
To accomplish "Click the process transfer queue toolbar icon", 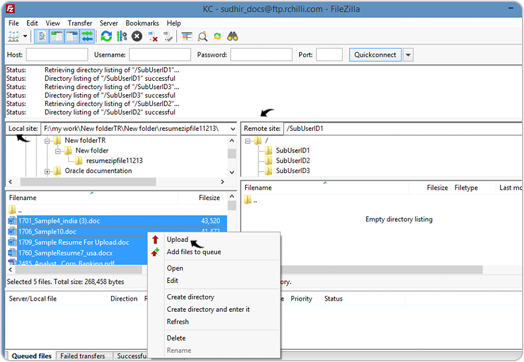I will point(122,36).
